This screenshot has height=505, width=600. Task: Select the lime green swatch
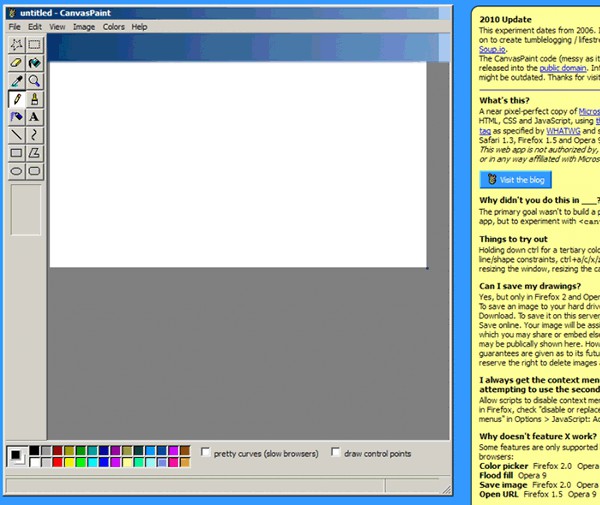pos(81,463)
